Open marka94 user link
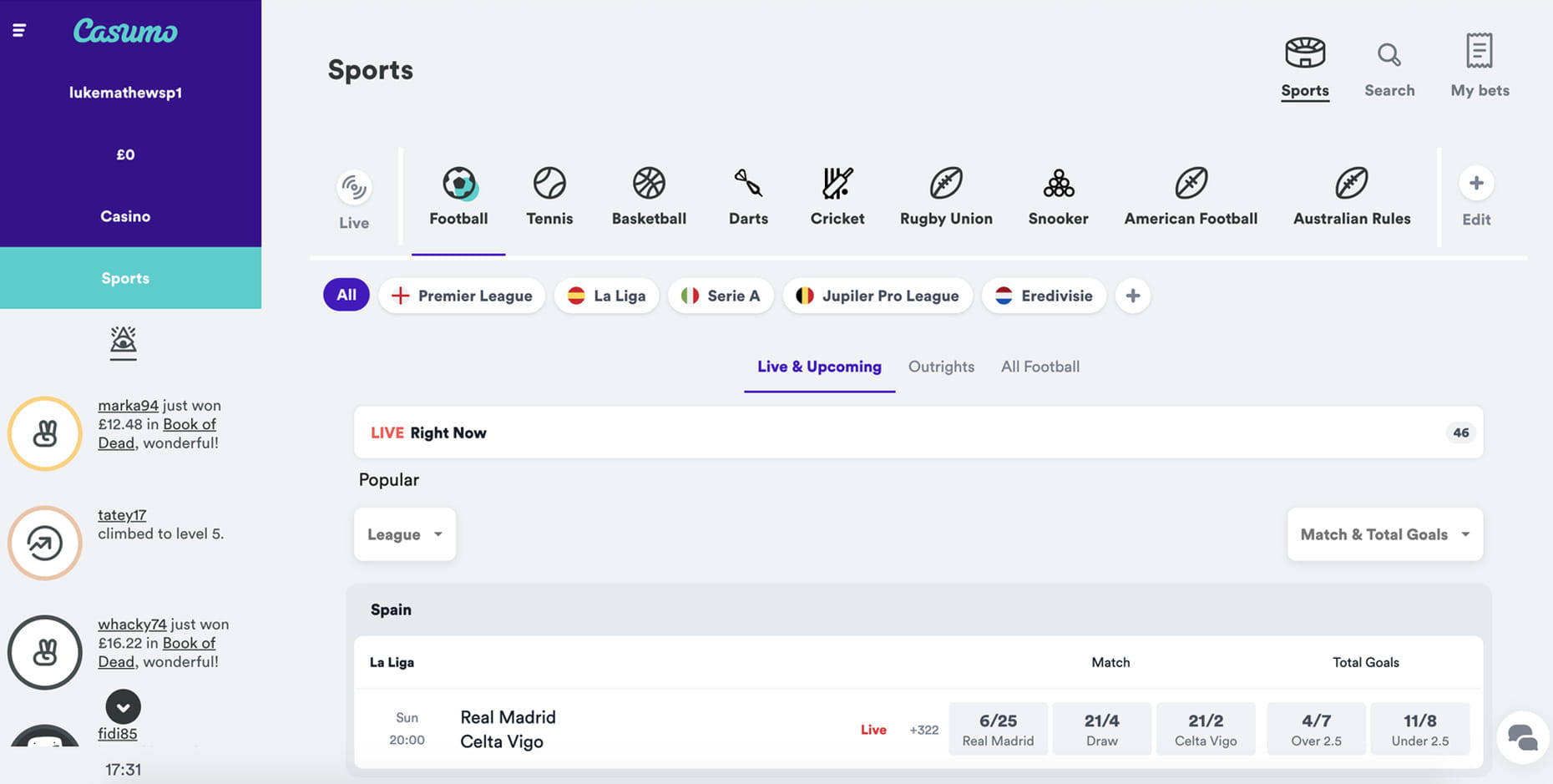The width and height of the screenshot is (1553, 784). [x=128, y=406]
